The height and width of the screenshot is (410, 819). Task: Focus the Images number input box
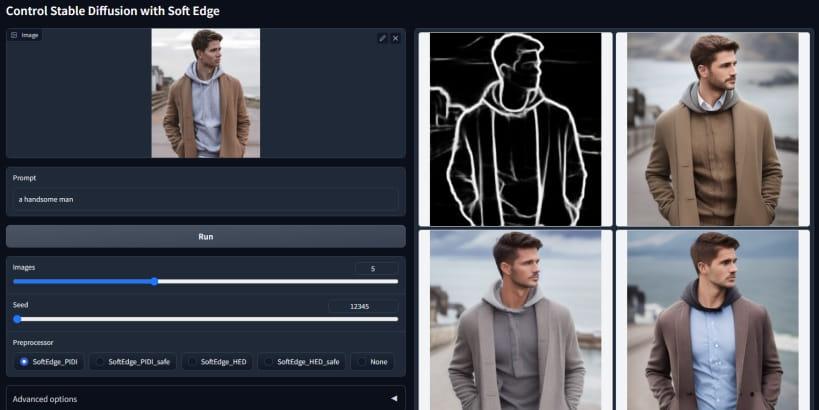(376, 268)
